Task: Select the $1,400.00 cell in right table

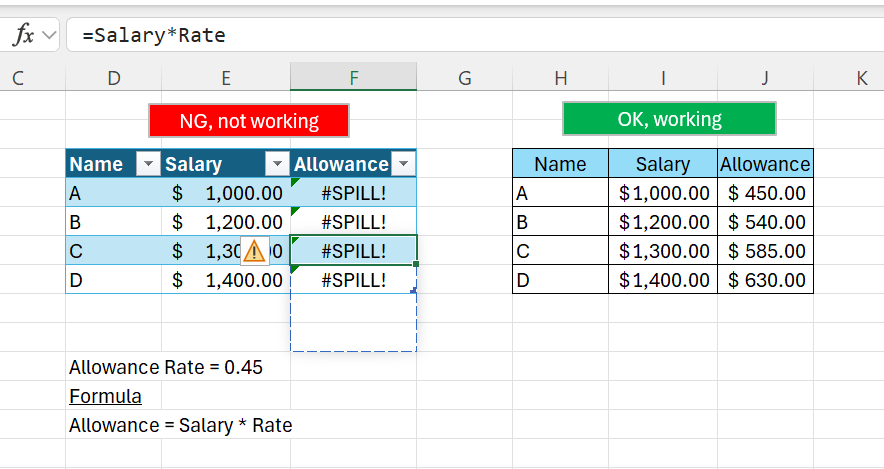Action: click(663, 280)
